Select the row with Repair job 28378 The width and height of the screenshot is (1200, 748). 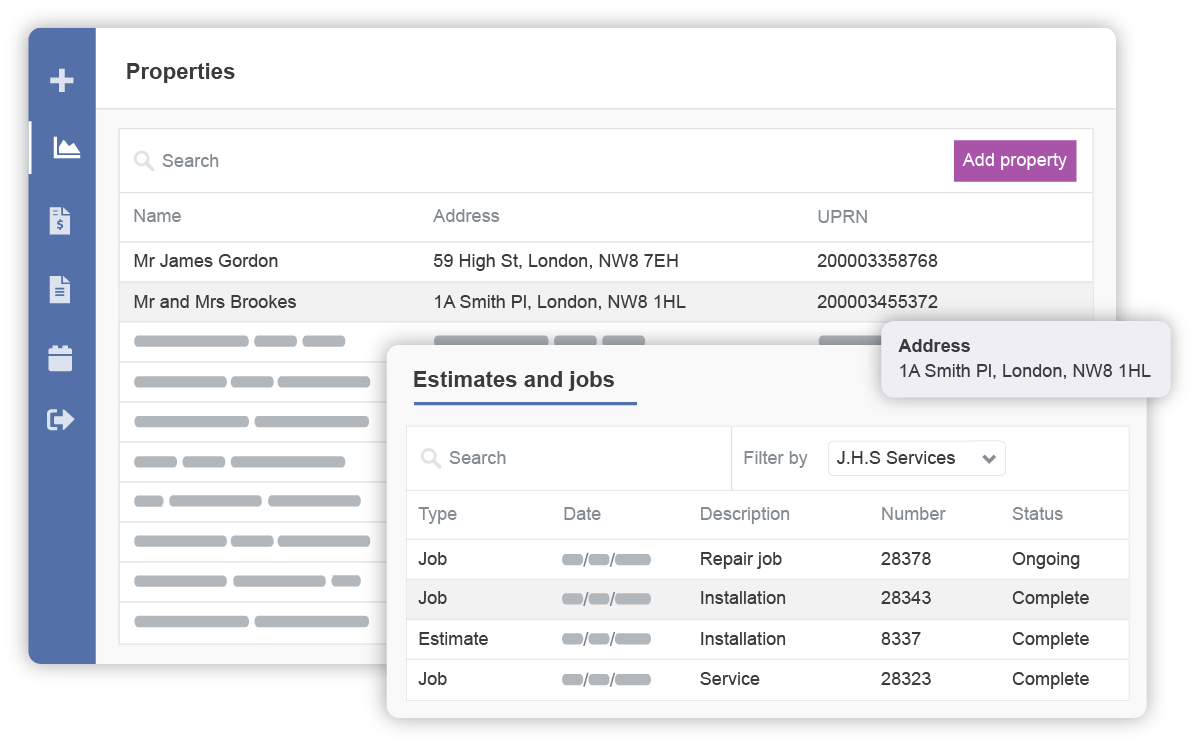point(700,559)
